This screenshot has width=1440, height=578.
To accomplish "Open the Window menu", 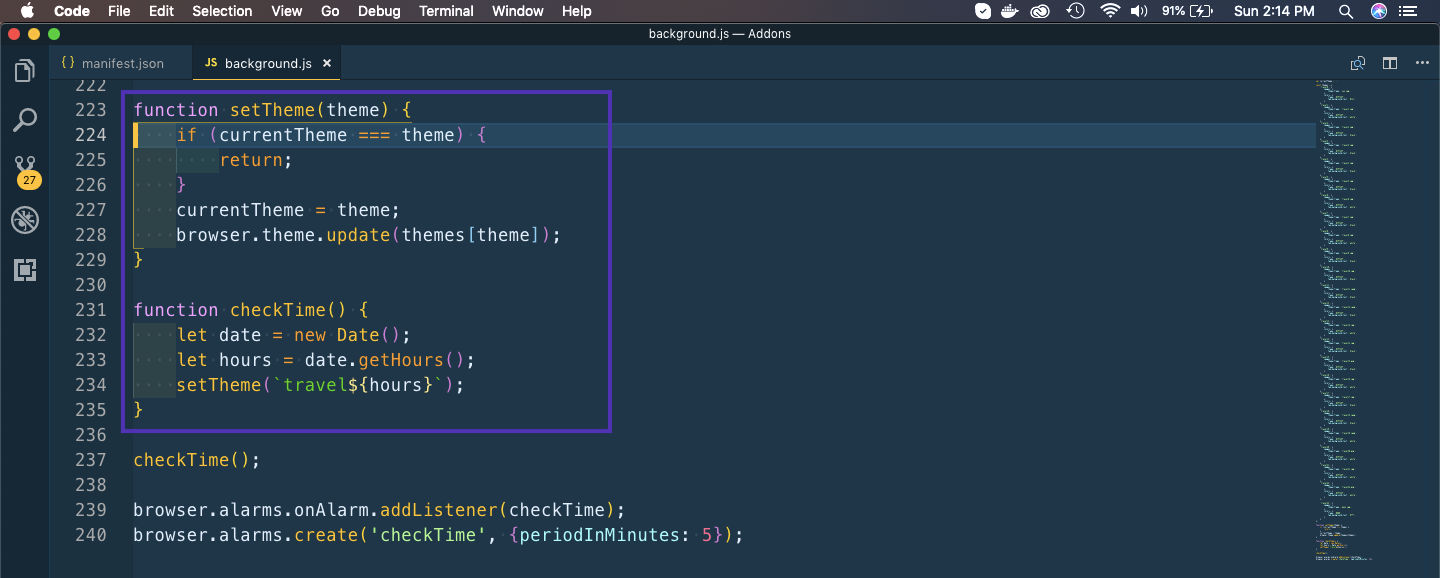I will click(x=518, y=11).
